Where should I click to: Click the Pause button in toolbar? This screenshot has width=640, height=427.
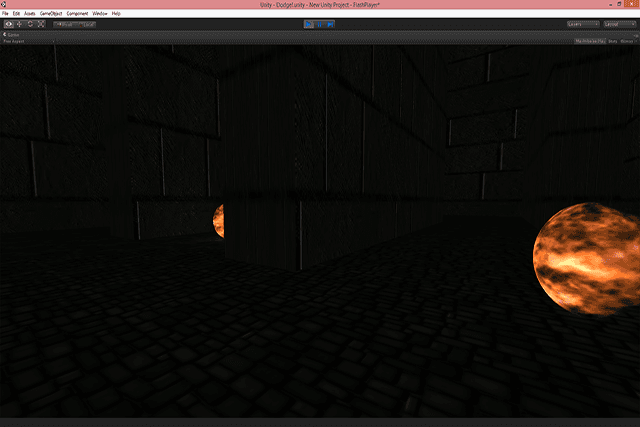[x=320, y=23]
